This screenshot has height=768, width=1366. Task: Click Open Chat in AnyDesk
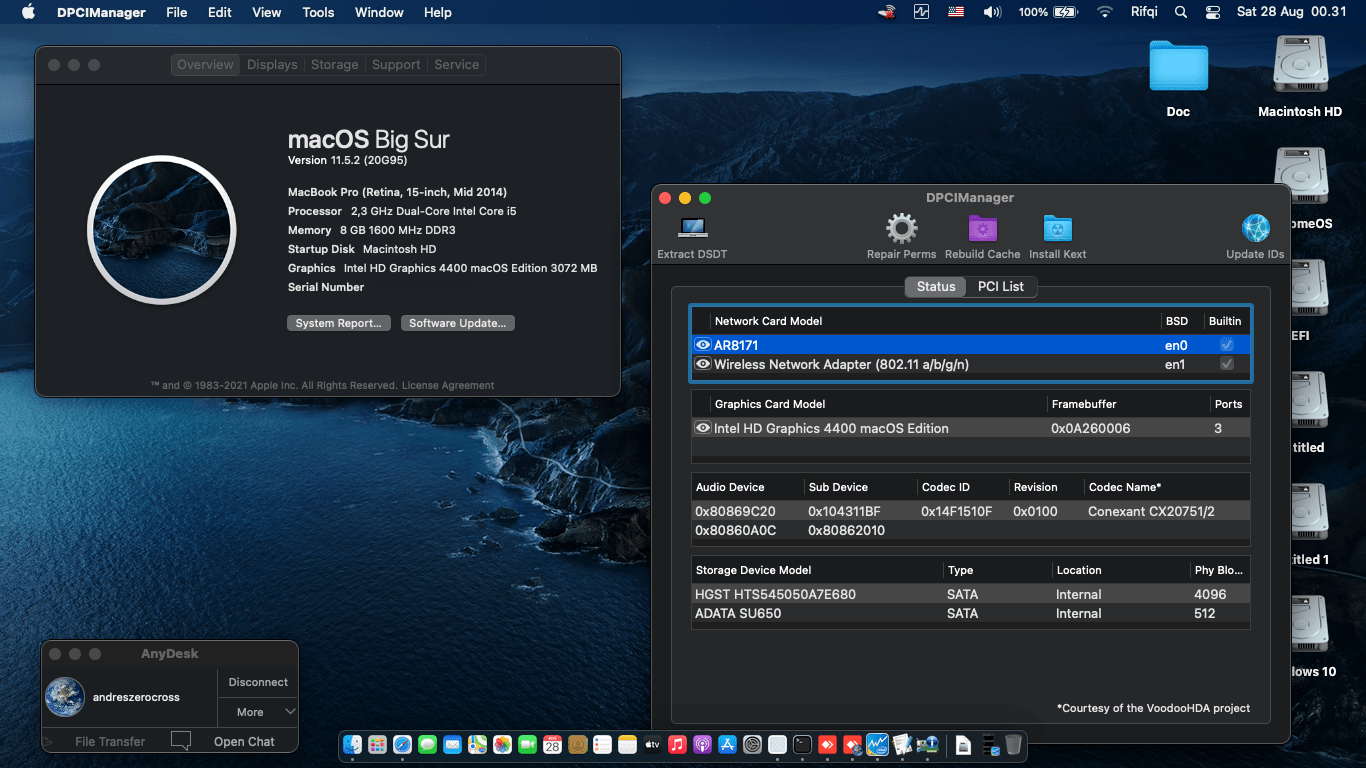244,741
